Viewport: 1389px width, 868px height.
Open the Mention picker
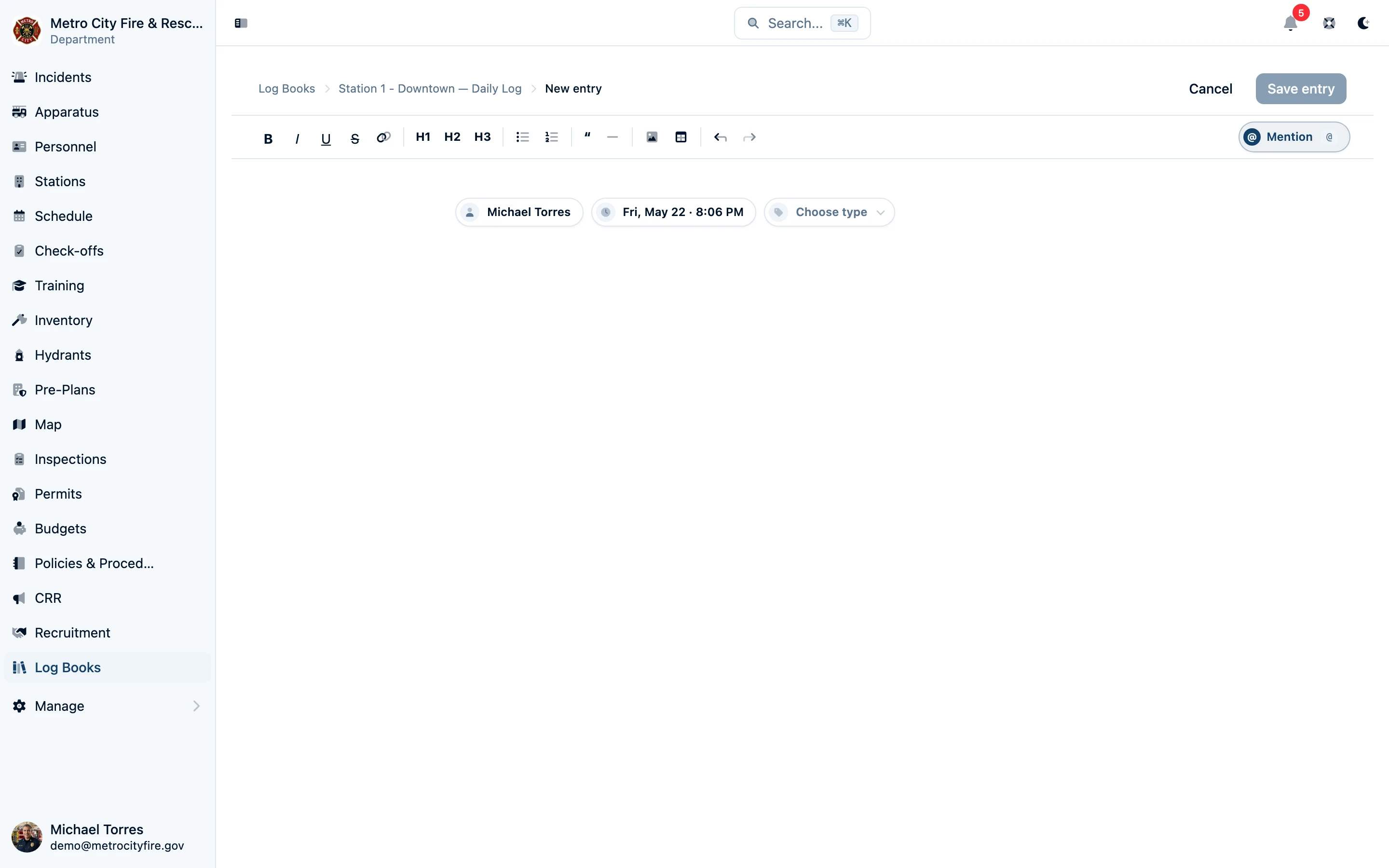[x=1294, y=137]
